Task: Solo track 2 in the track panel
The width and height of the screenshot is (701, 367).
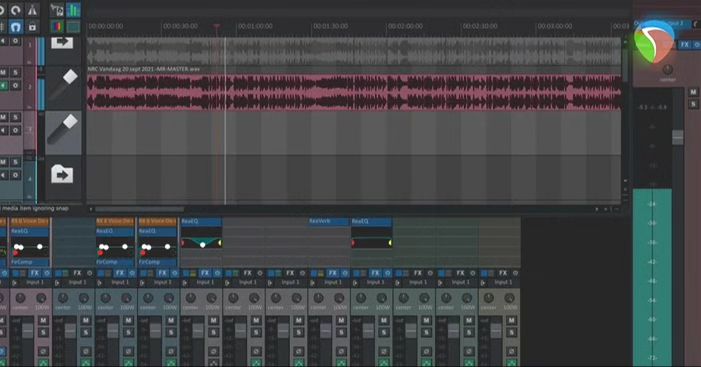Action: [x=16, y=72]
